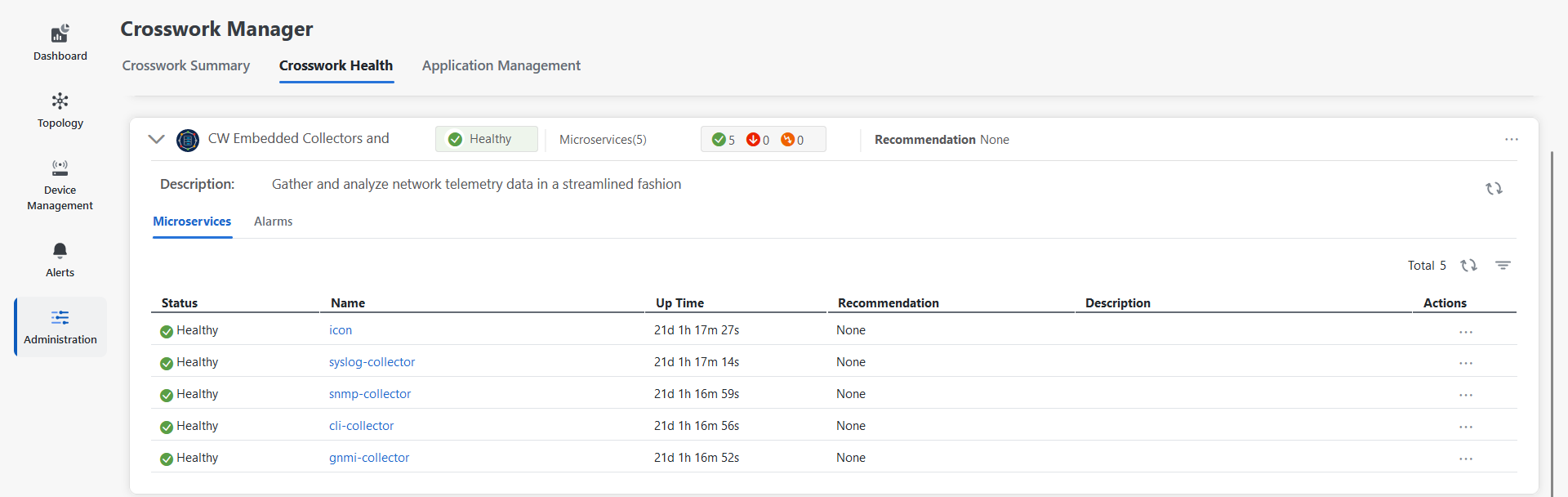Open the cli-collector link
The width and height of the screenshot is (1568, 497).
click(x=361, y=426)
